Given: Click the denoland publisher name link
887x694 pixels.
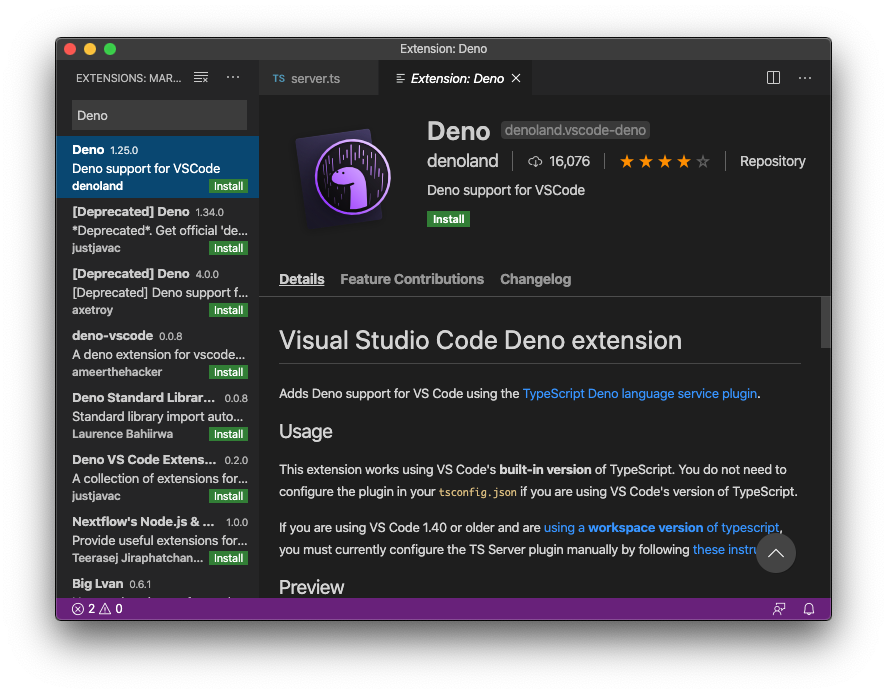Looking at the screenshot, I should [462, 161].
